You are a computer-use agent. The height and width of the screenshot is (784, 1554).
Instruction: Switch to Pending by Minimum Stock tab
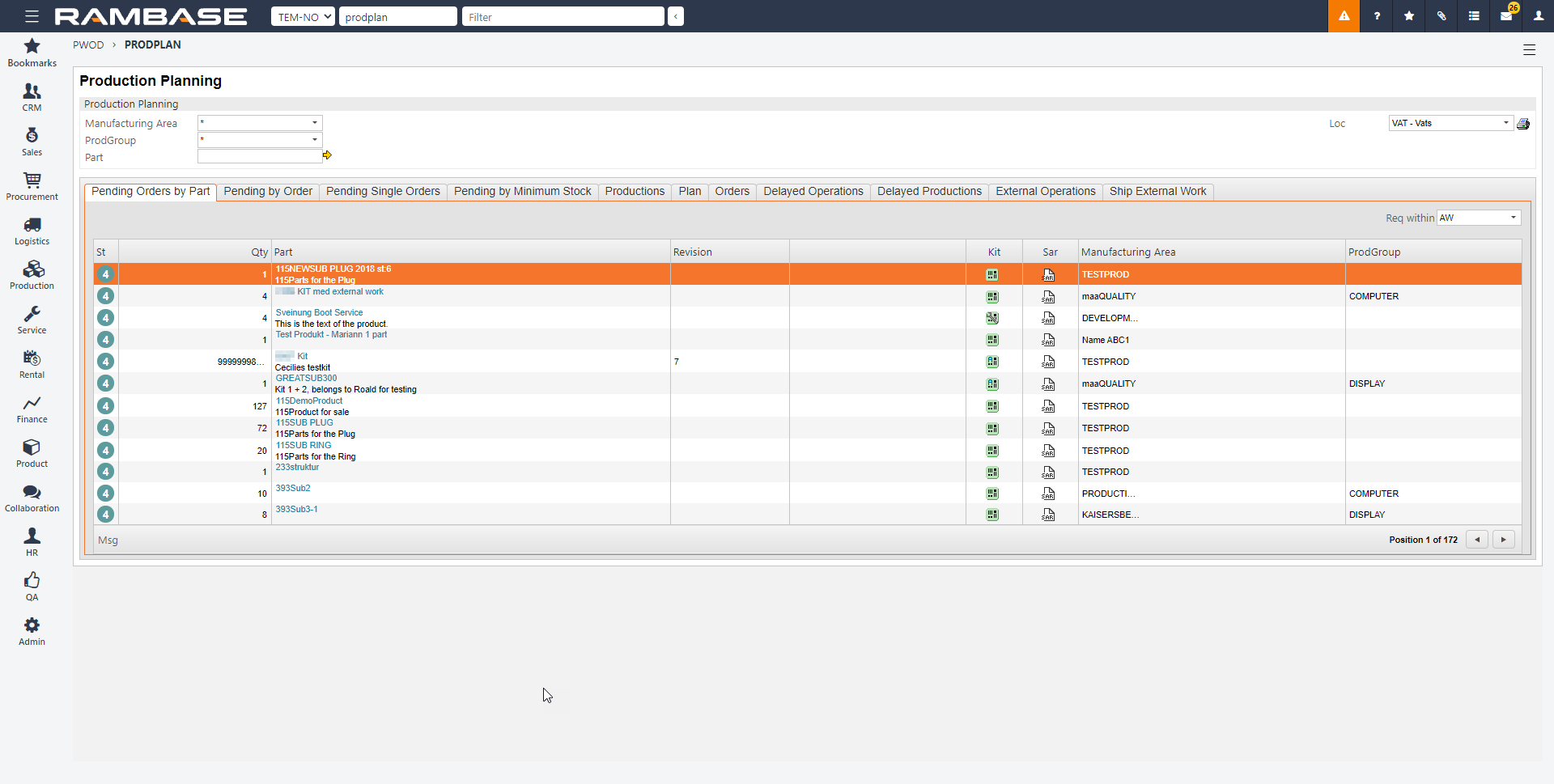tap(522, 192)
